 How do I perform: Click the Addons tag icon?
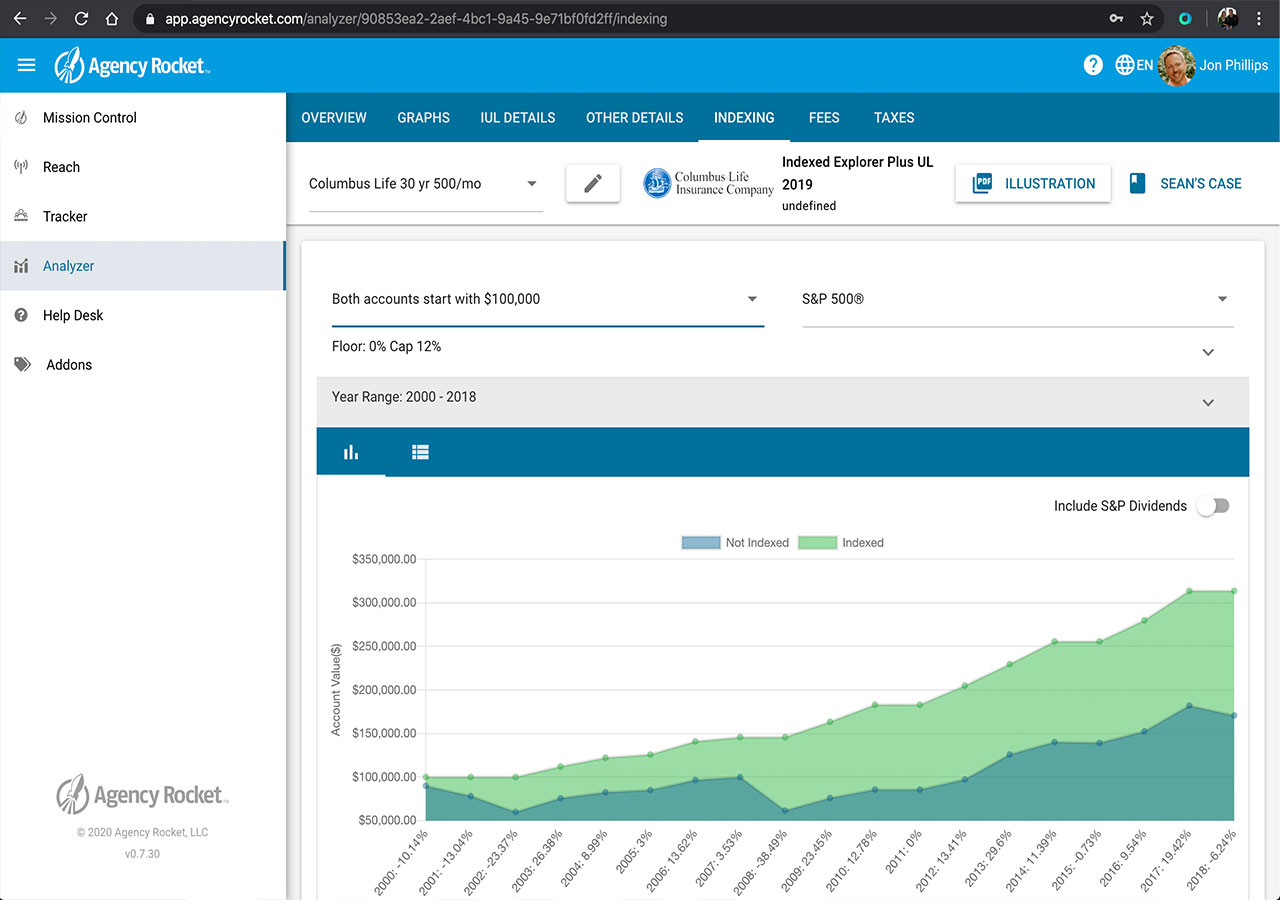[x=22, y=365]
